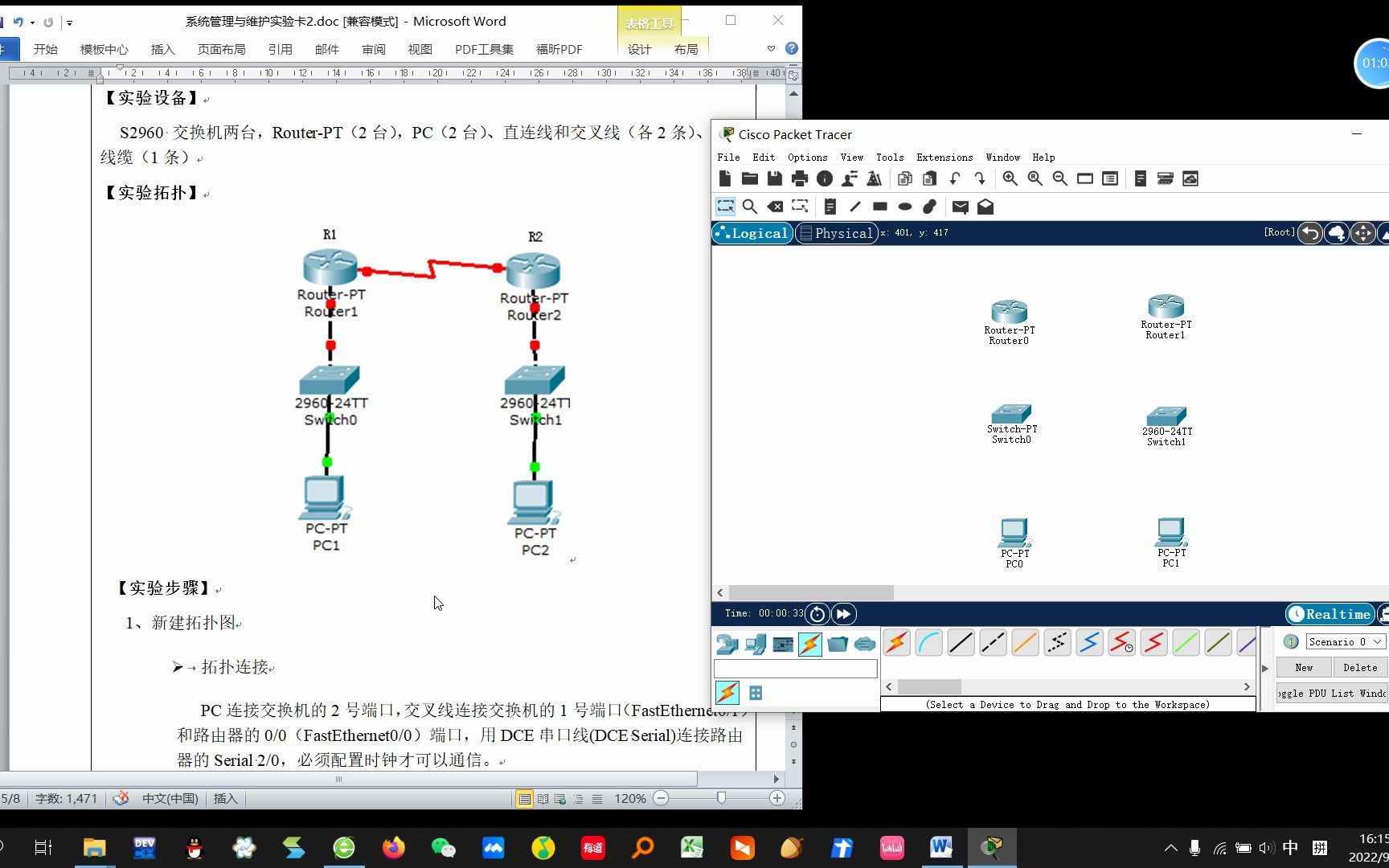The height and width of the screenshot is (868, 1389).
Task: Click the power cycle devices button
Action: tap(817, 614)
